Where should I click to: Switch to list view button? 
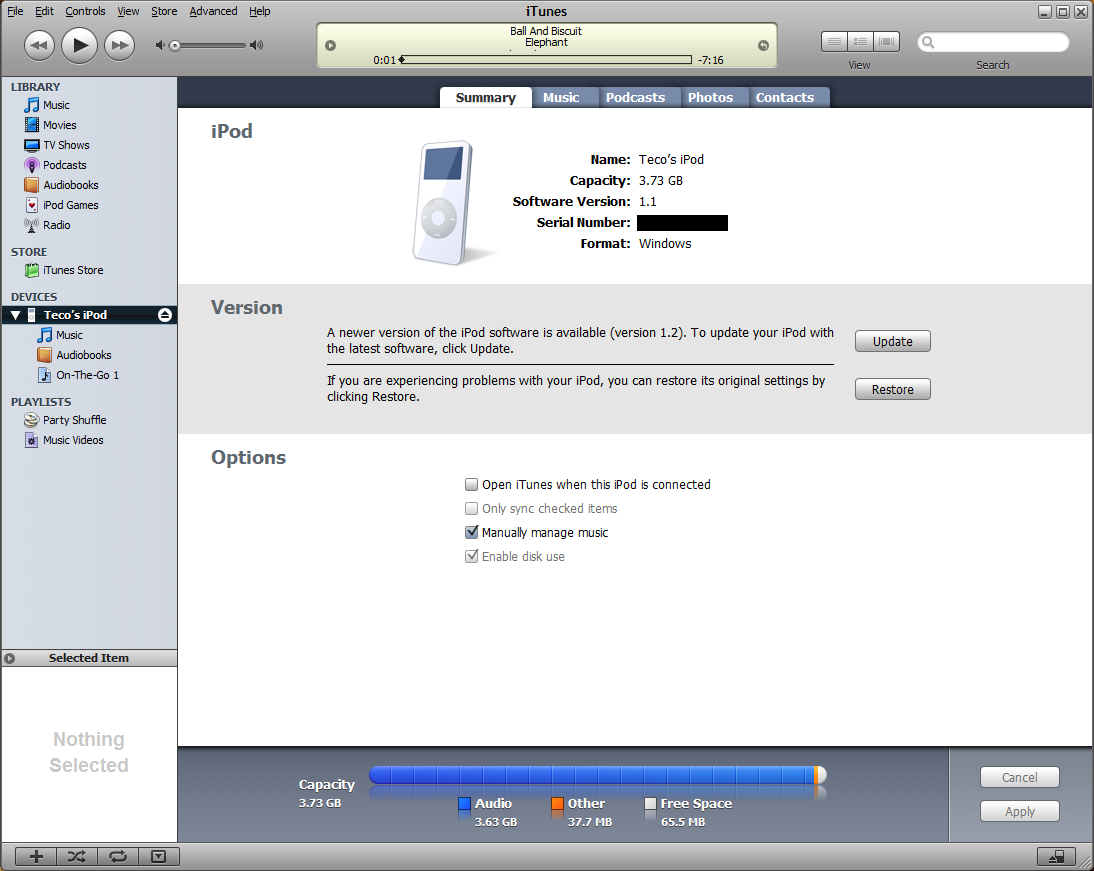point(834,42)
